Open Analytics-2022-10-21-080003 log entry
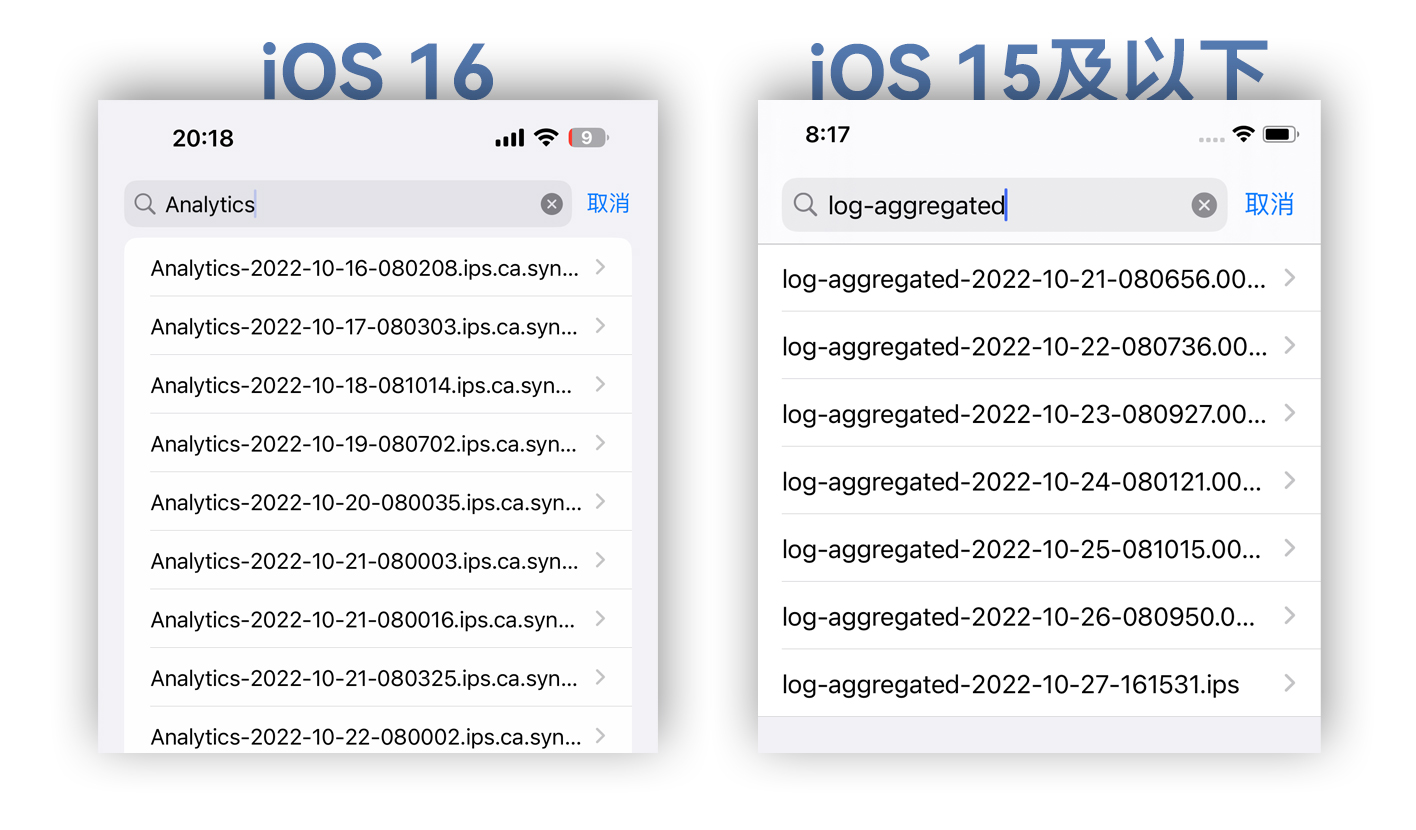 point(378,560)
